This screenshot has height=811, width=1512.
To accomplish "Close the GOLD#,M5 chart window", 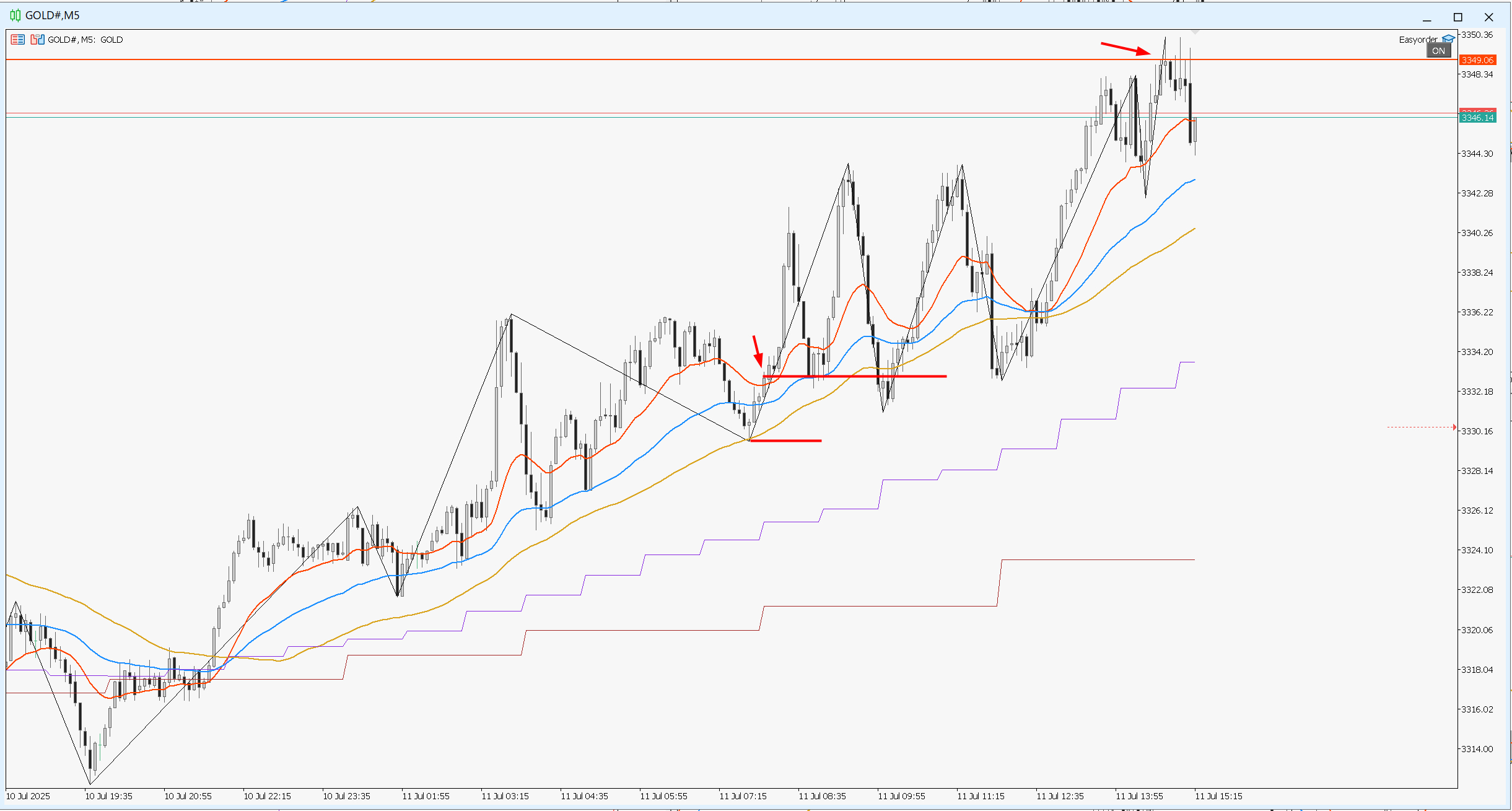I will [x=1489, y=17].
